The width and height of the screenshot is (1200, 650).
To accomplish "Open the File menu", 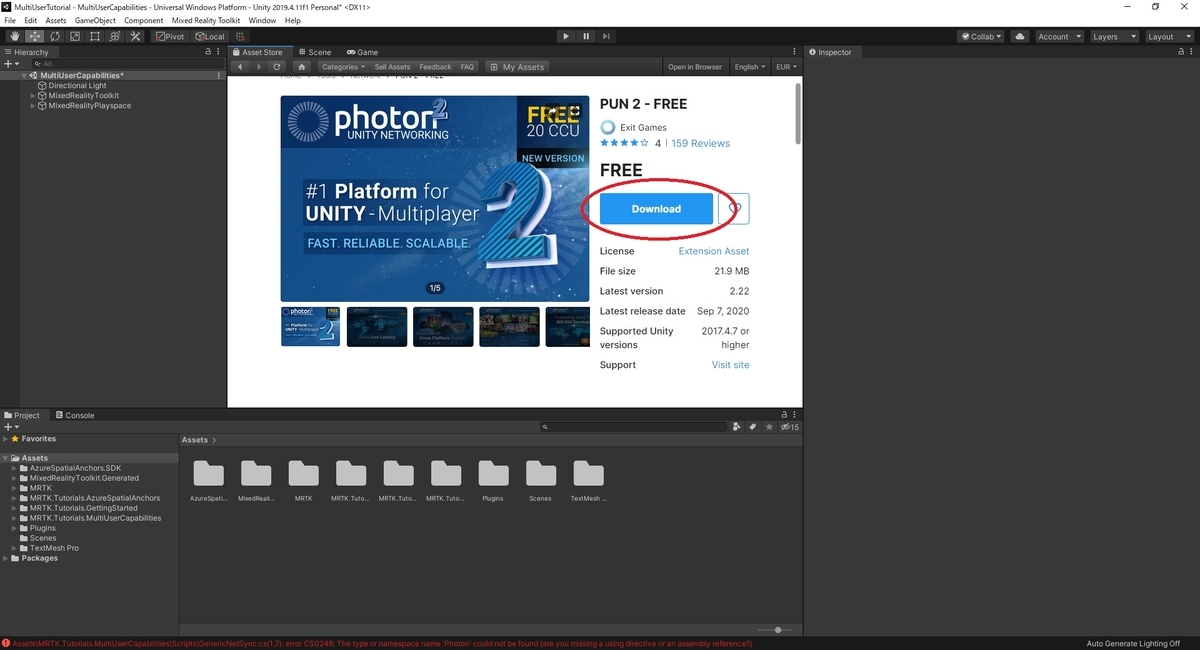I will pyautogui.click(x=11, y=20).
